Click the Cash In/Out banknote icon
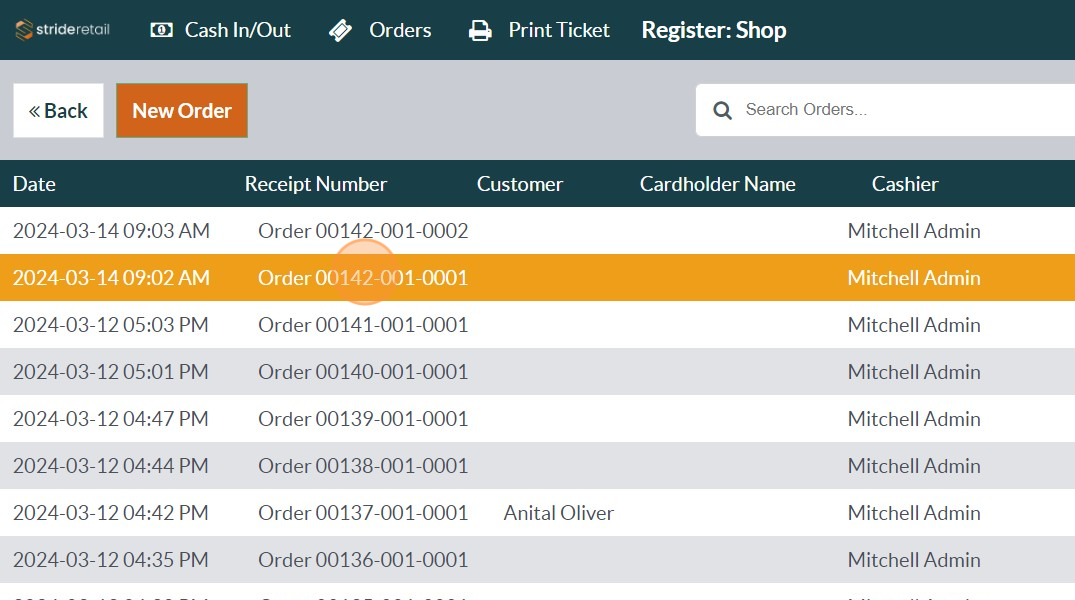 pyautogui.click(x=162, y=30)
